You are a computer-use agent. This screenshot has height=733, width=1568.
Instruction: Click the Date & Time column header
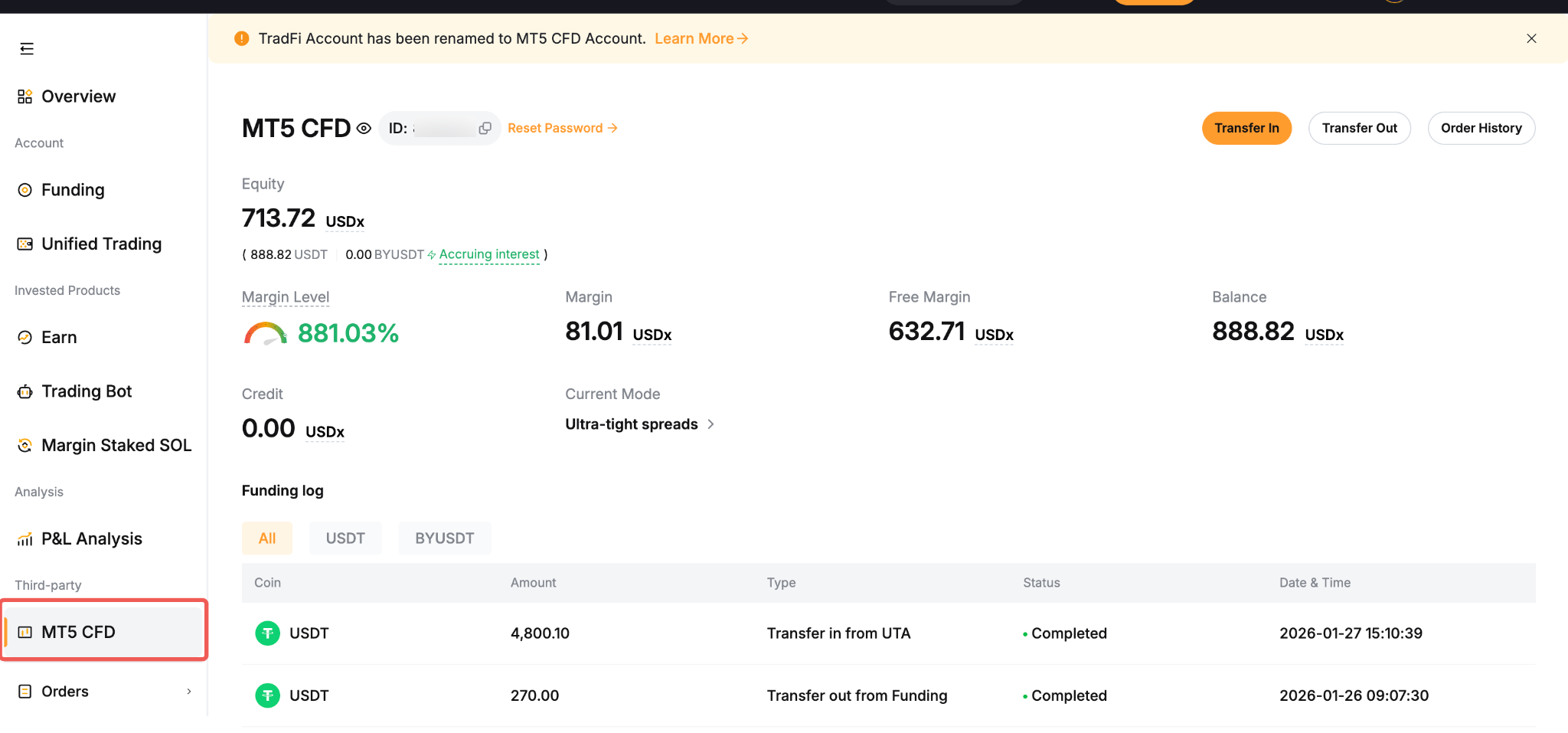coord(1315,583)
